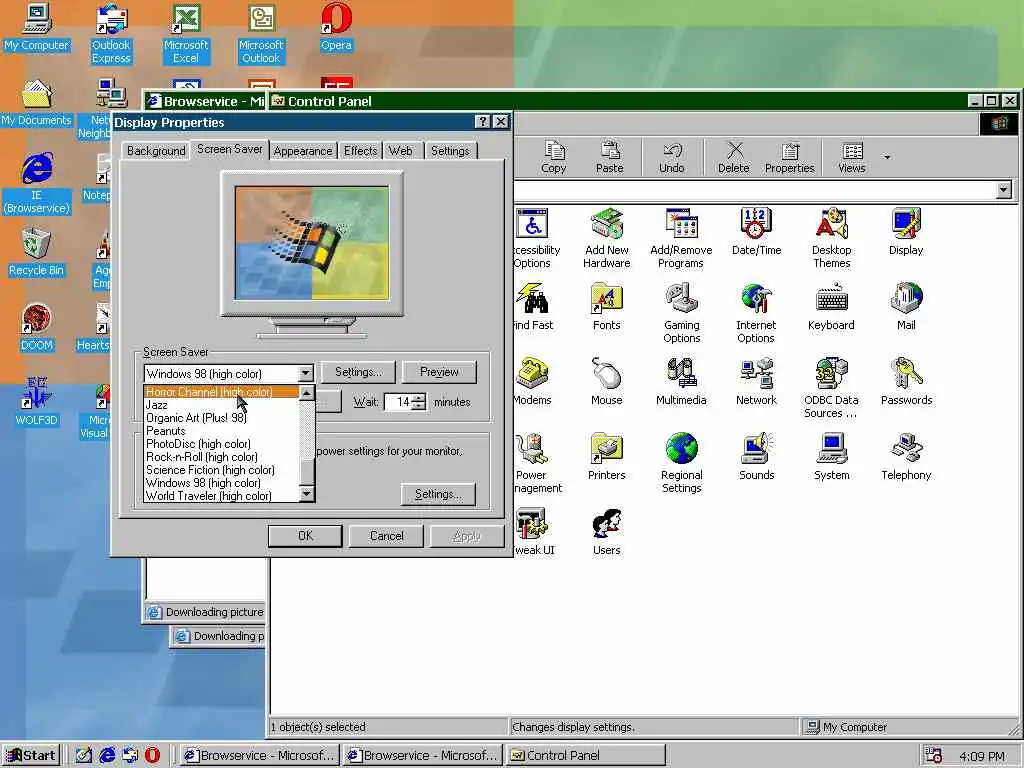Viewport: 1024px width, 768px height.
Task: Click the monitor power Settings... button
Action: [x=438, y=494]
